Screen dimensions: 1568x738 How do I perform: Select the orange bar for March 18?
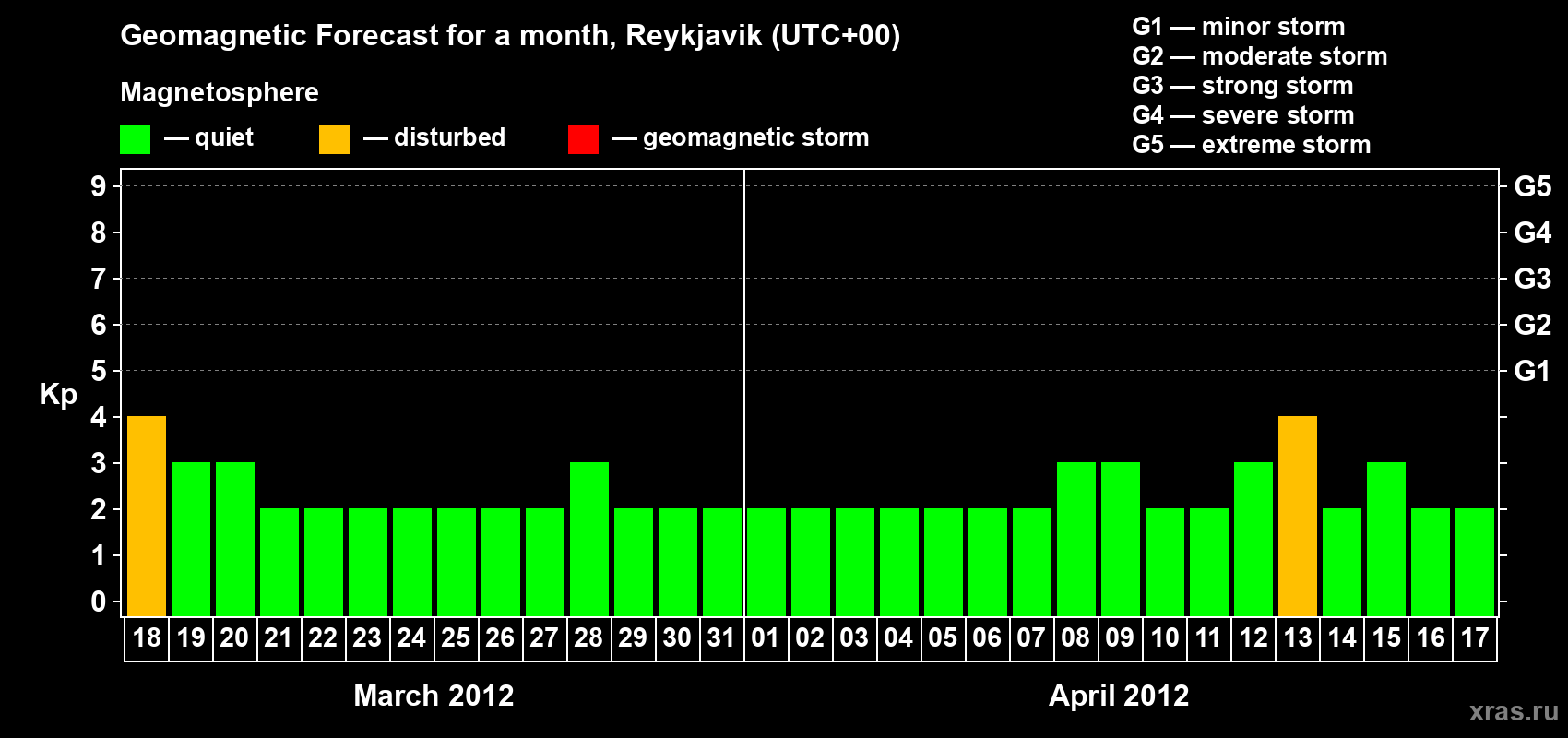point(147,517)
